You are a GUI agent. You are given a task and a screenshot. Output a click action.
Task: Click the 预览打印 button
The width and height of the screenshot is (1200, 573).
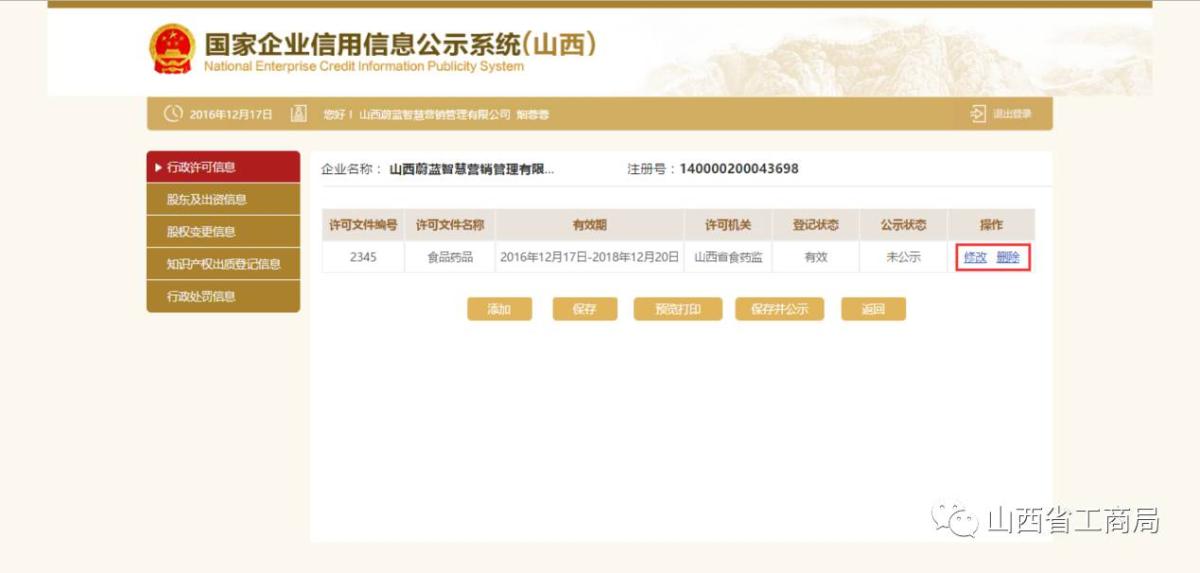677,309
